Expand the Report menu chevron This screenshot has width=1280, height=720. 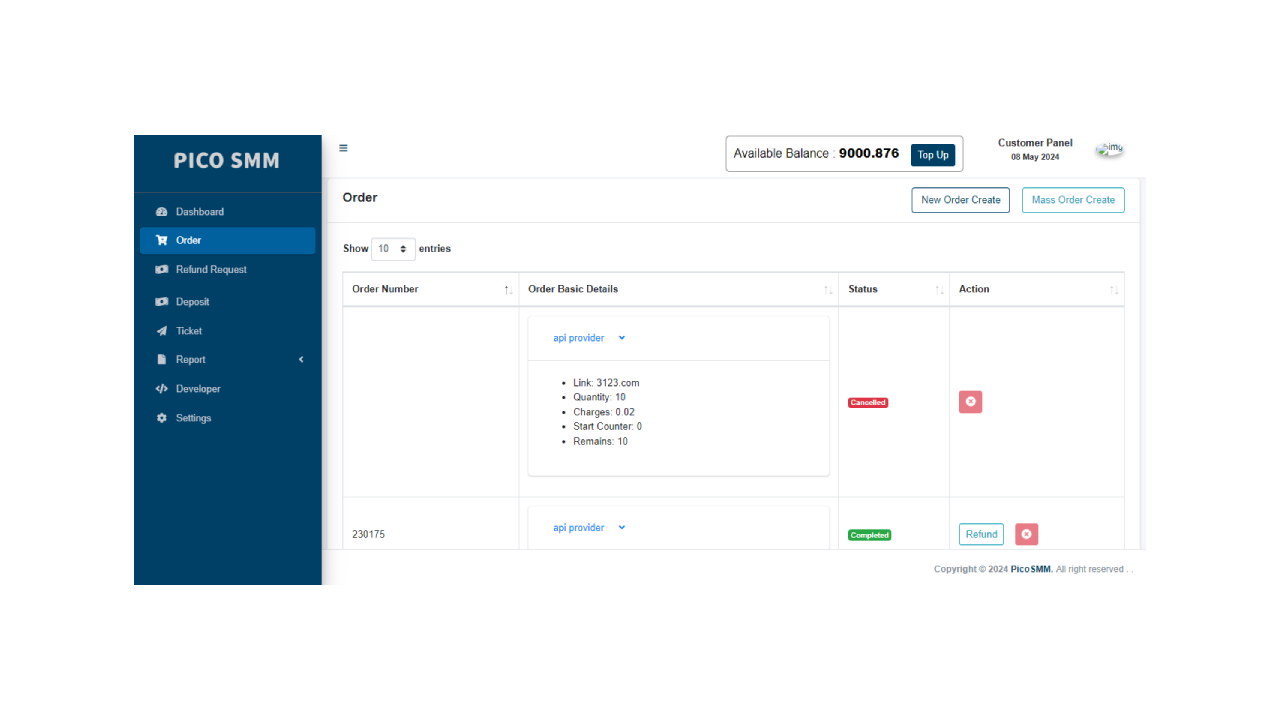(300, 359)
